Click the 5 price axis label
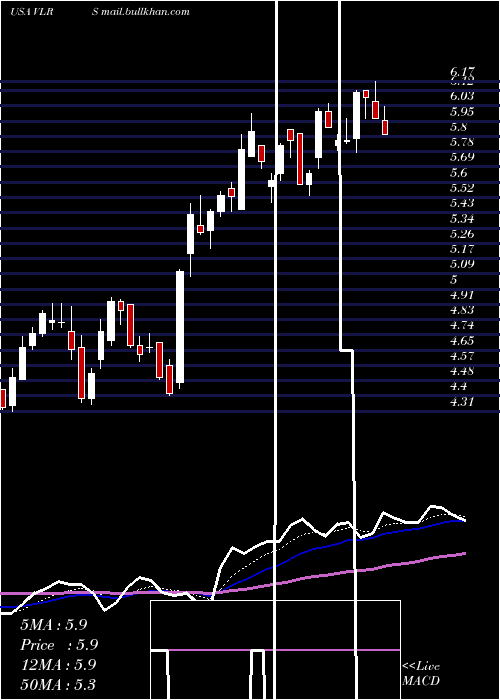Screen dimensions: 500x700 (454, 279)
